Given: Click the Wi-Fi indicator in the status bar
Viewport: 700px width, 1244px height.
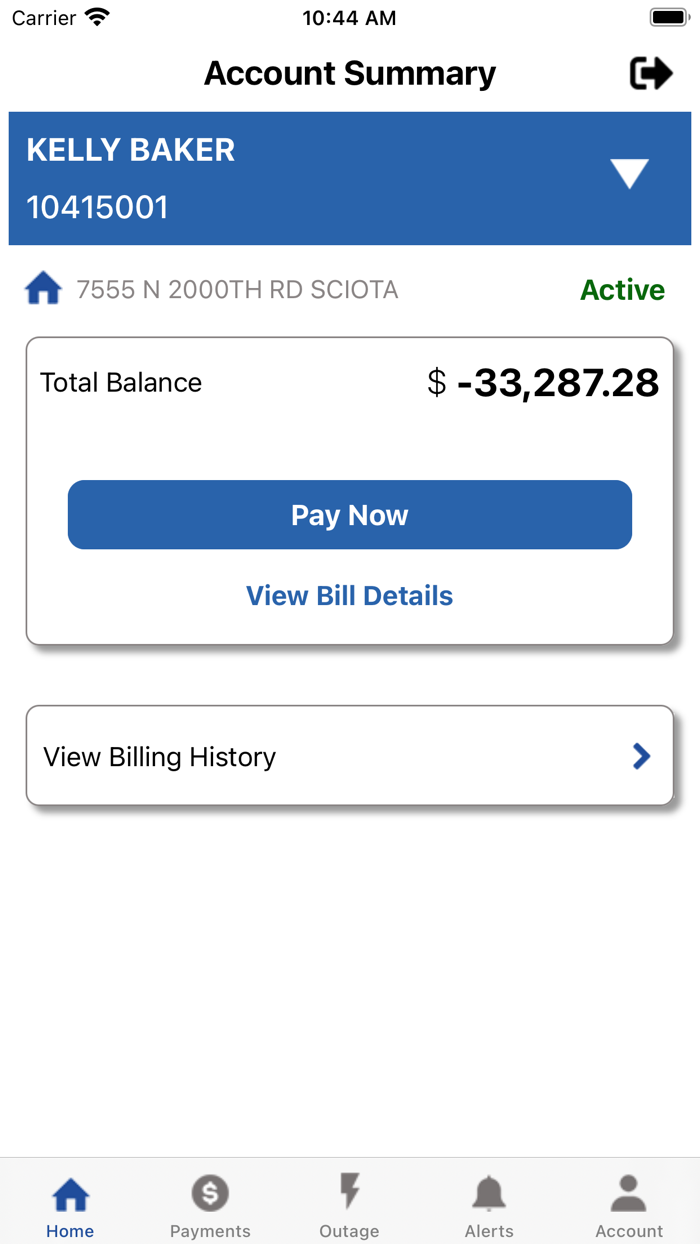Looking at the screenshot, I should [96, 16].
